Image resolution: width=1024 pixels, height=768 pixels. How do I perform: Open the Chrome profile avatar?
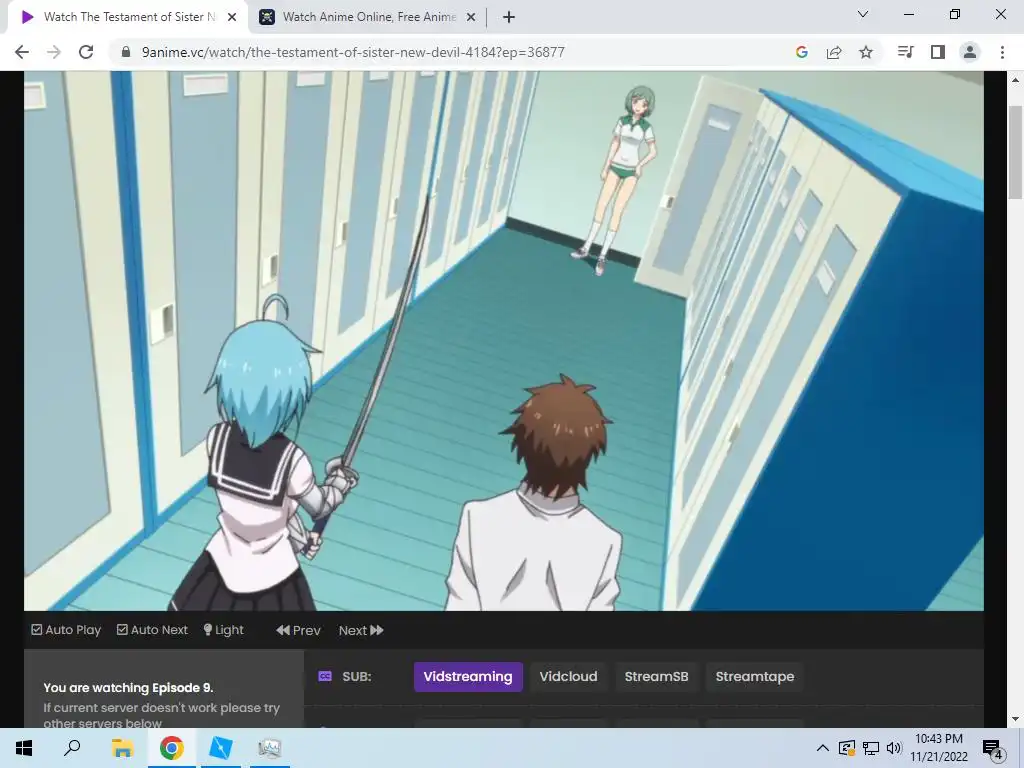(x=970, y=52)
